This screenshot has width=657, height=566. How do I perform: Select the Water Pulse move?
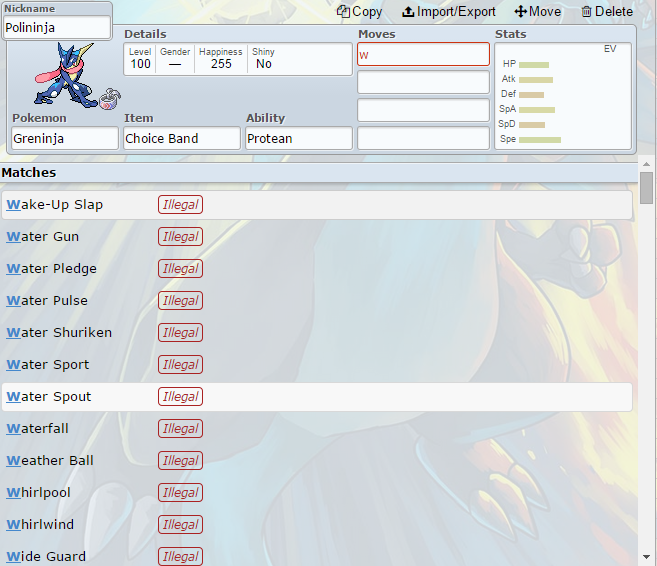click(x=317, y=301)
